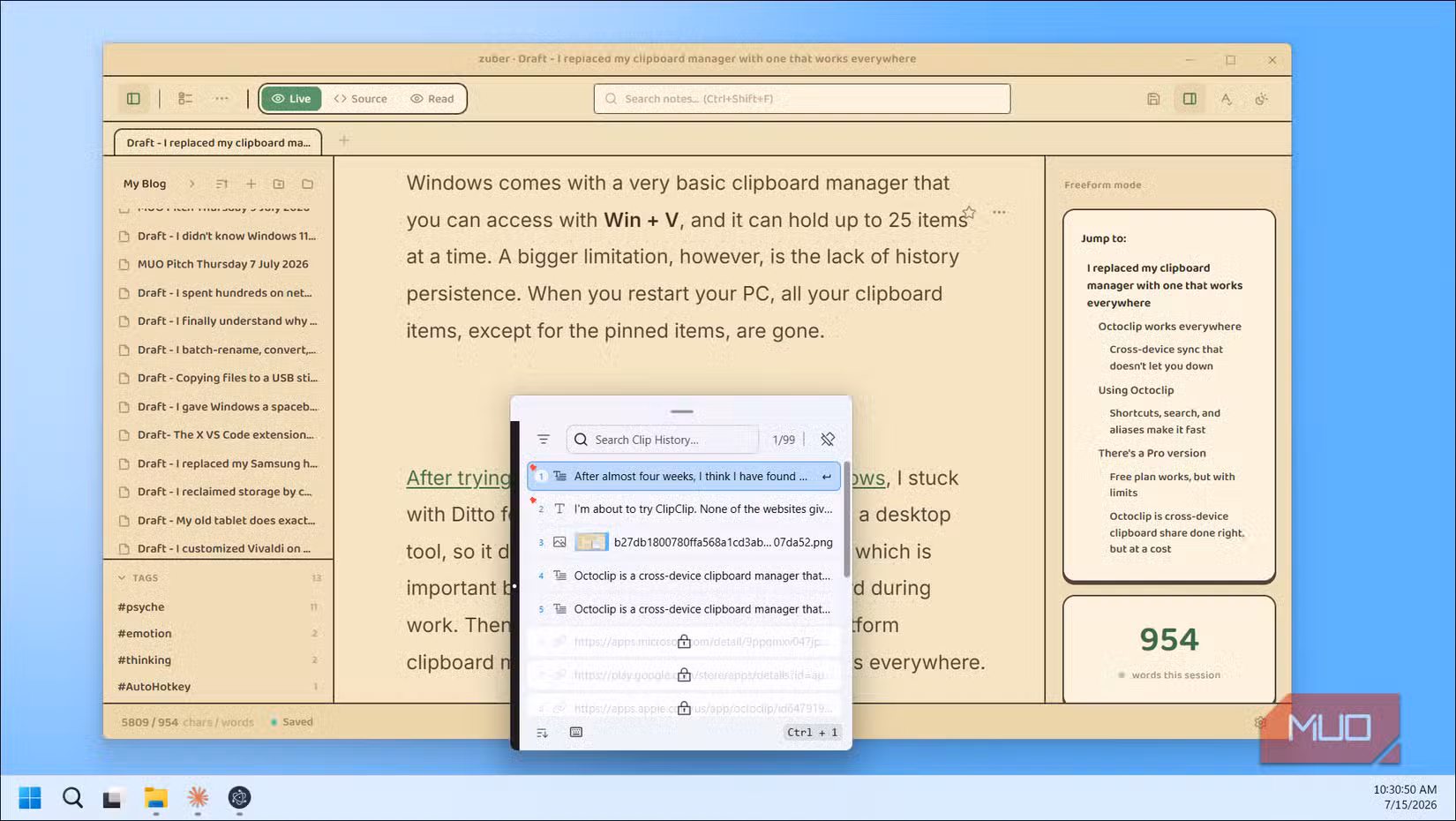Open the keyboard shortcuts icon in clip popup

(576, 732)
